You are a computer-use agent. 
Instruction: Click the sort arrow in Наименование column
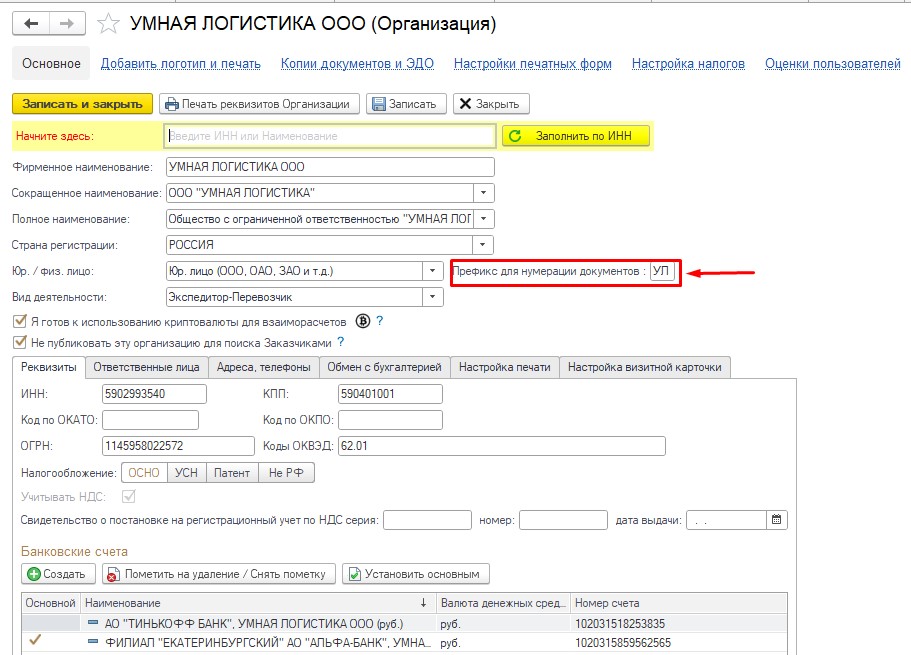[x=424, y=603]
